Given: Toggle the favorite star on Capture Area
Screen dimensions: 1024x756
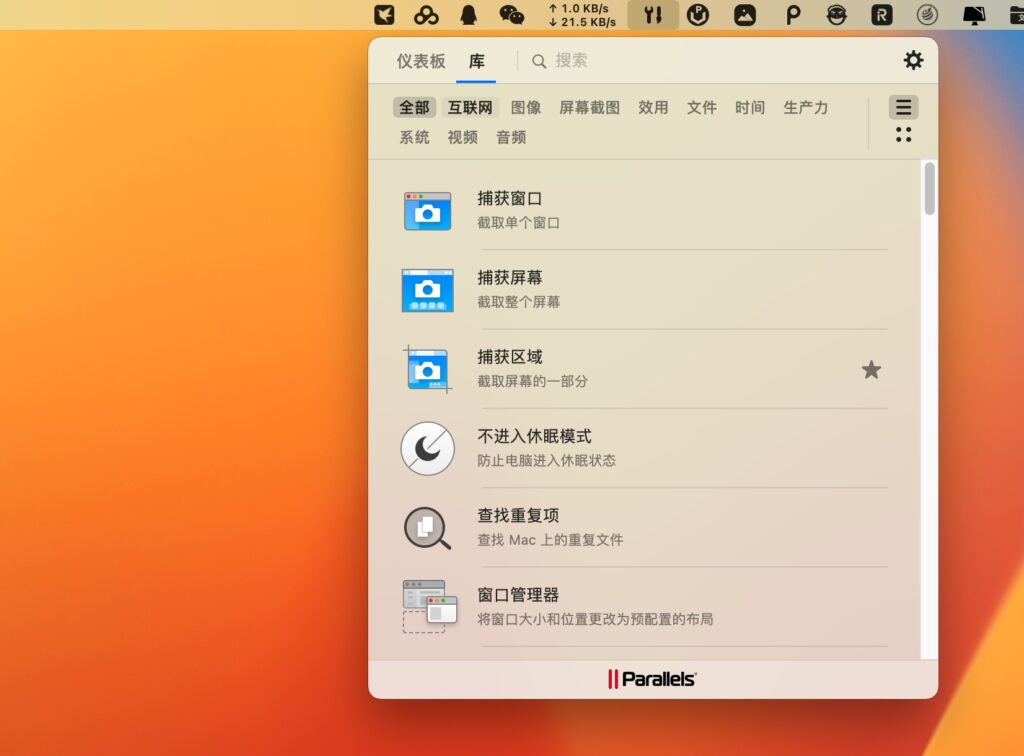Looking at the screenshot, I should tap(871, 370).
